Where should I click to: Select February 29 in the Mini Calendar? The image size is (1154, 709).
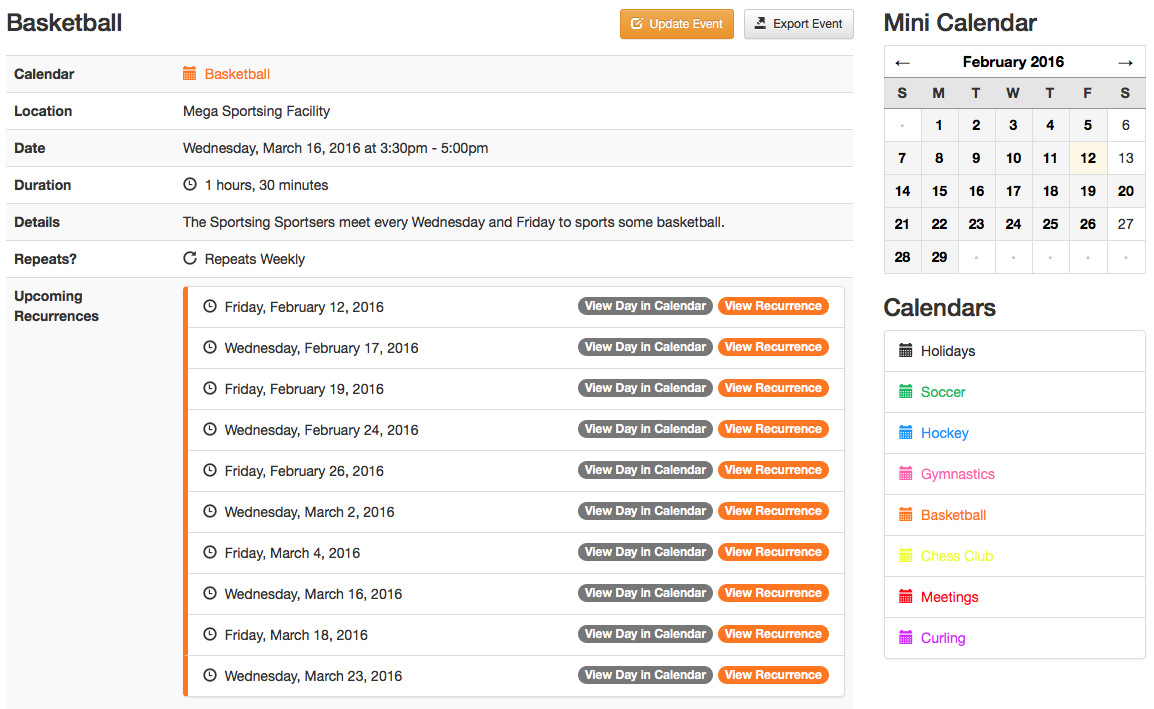(x=939, y=258)
